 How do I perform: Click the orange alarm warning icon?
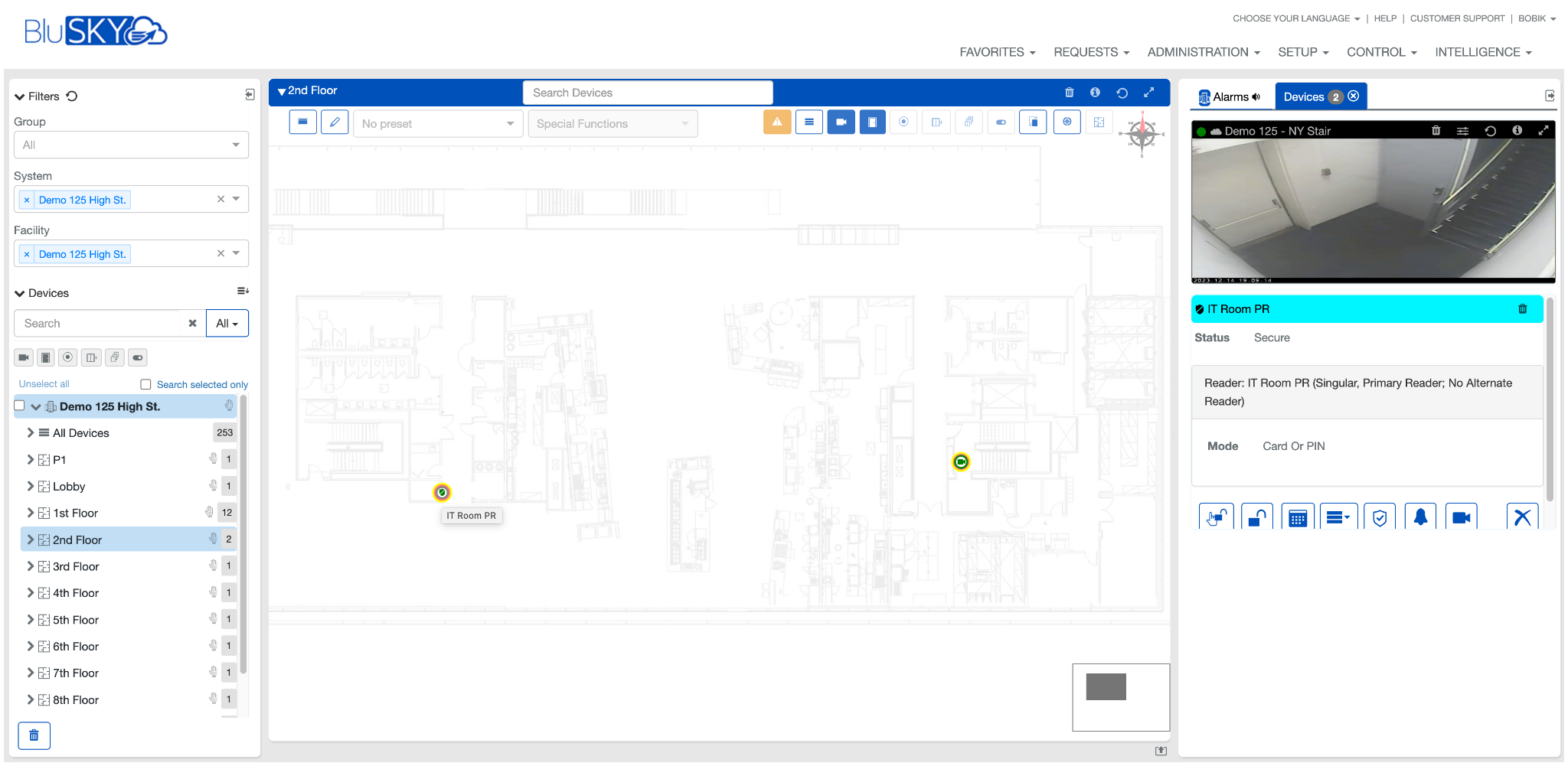pyautogui.click(x=777, y=122)
